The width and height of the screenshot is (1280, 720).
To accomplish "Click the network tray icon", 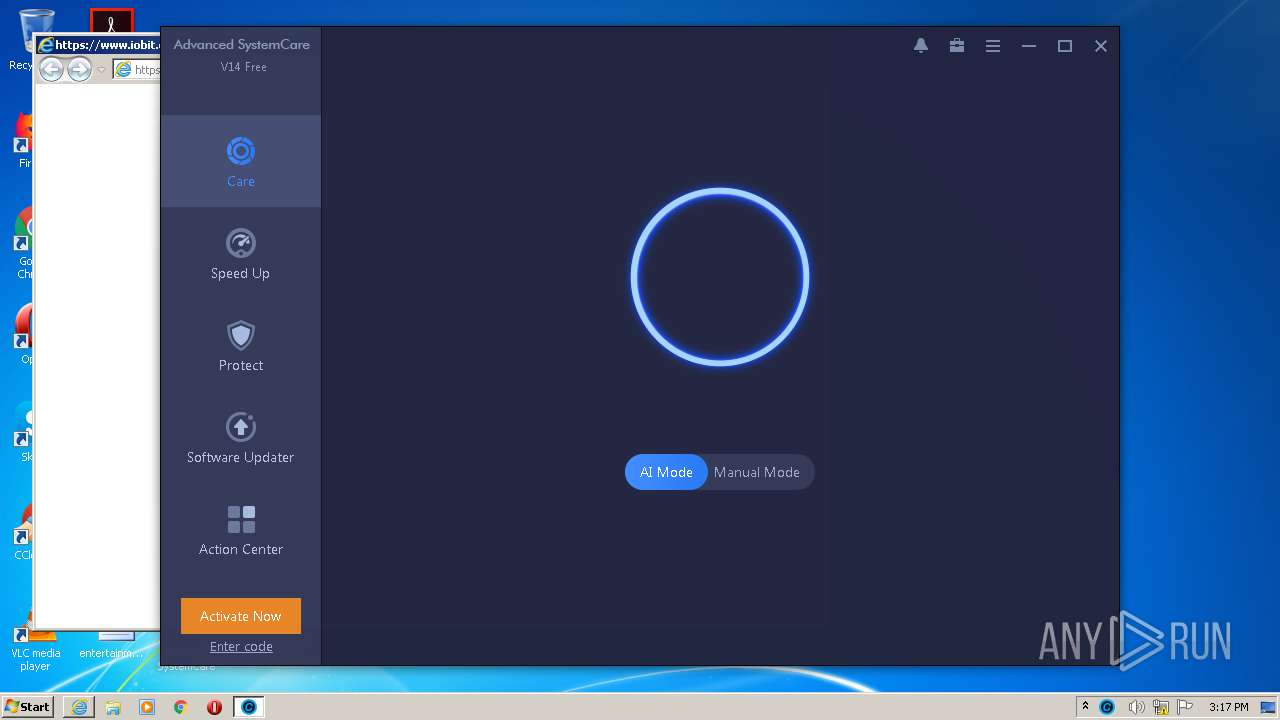I will 1161,707.
